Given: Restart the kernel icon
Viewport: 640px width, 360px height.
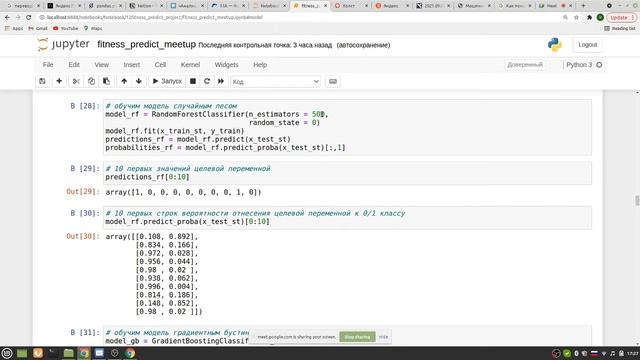Looking at the screenshot, I should coord(207,81).
